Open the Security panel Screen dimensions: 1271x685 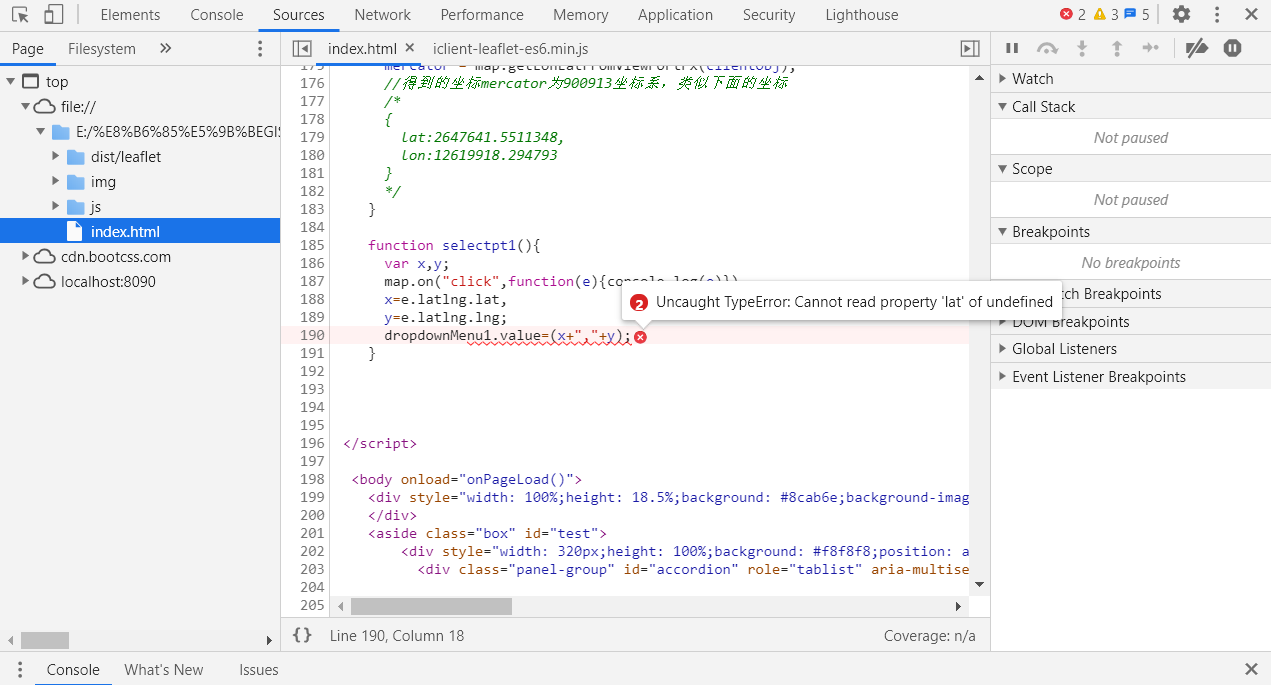[769, 15]
